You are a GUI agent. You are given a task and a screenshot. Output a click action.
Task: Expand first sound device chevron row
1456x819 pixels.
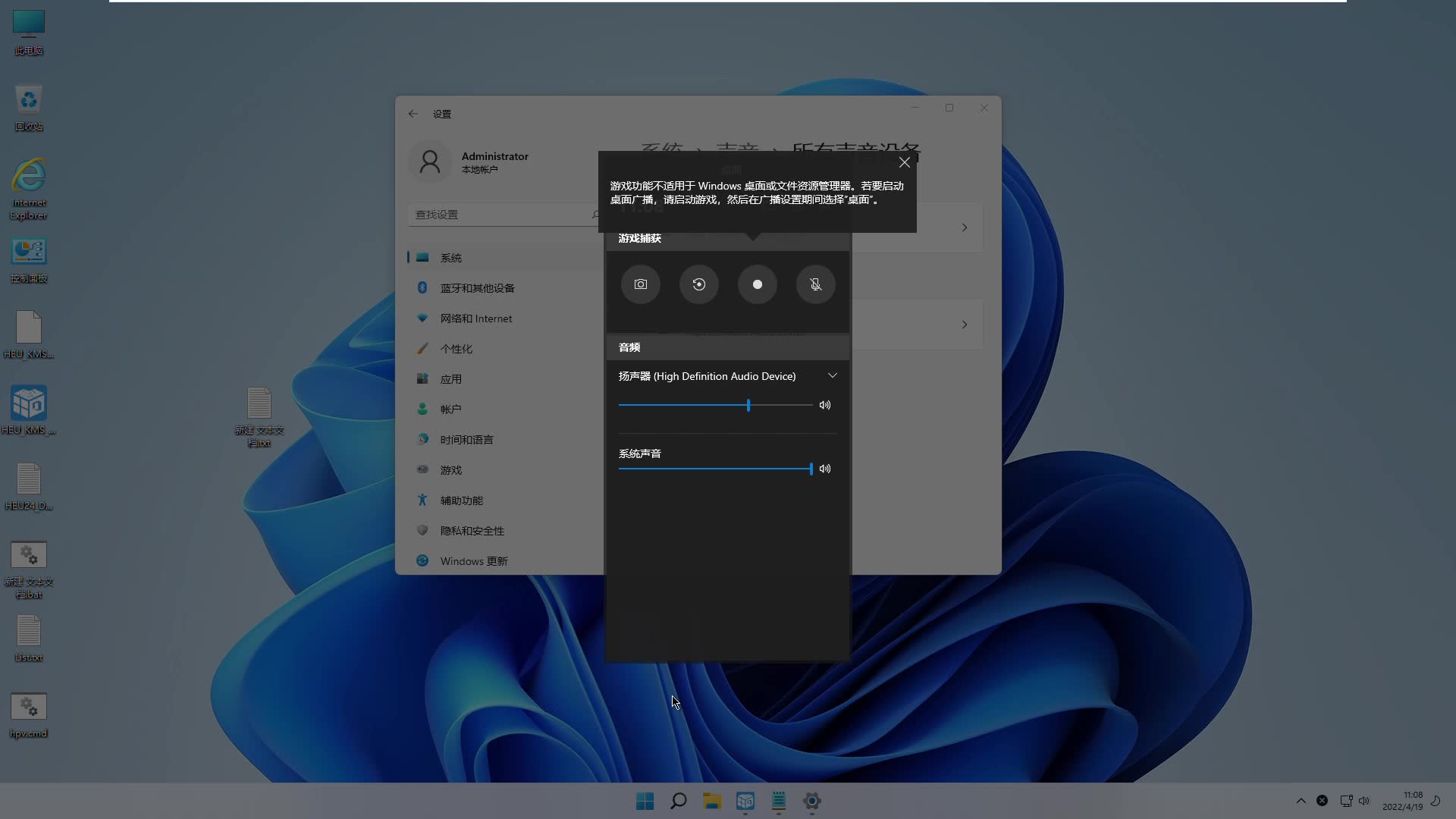964,227
